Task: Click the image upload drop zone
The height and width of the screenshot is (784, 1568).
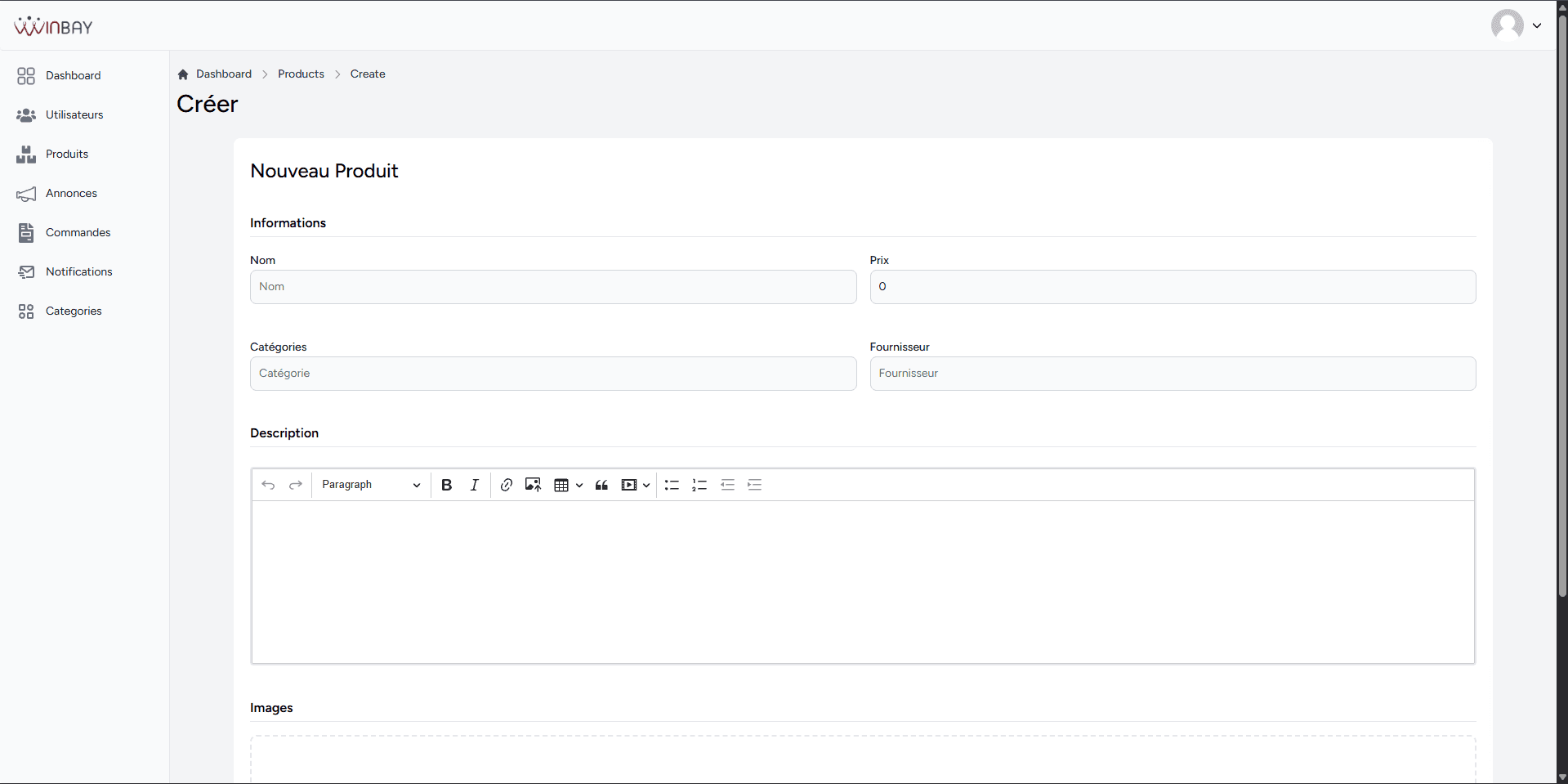Action: pos(863,759)
